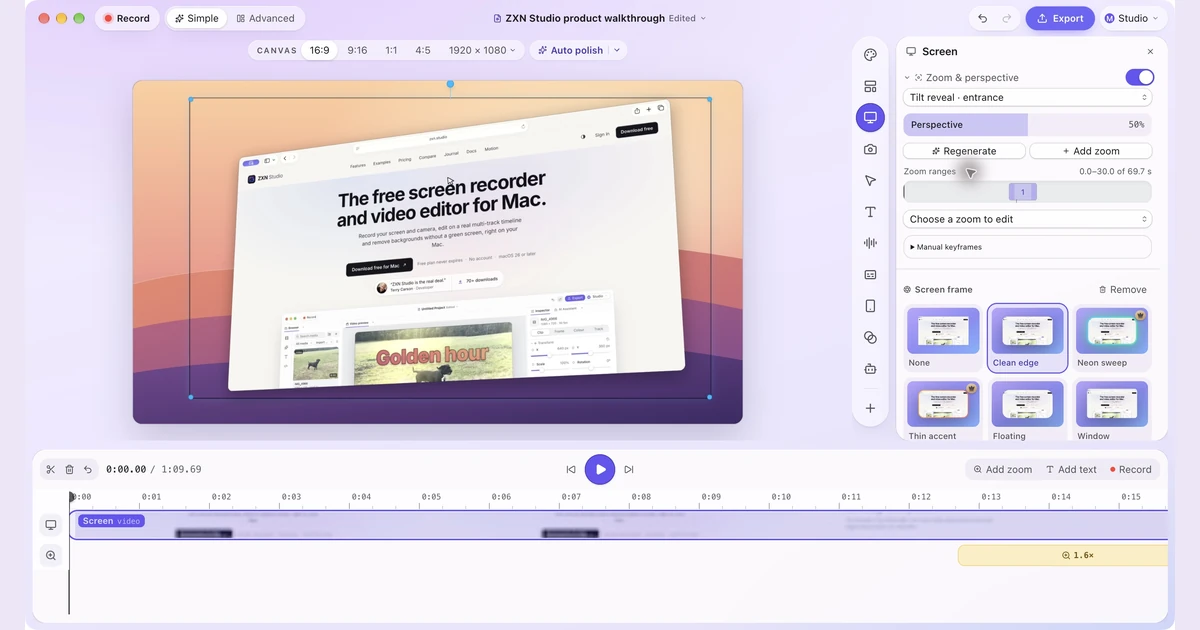
Task: Open the Text tool in the sidebar
Action: click(x=870, y=212)
